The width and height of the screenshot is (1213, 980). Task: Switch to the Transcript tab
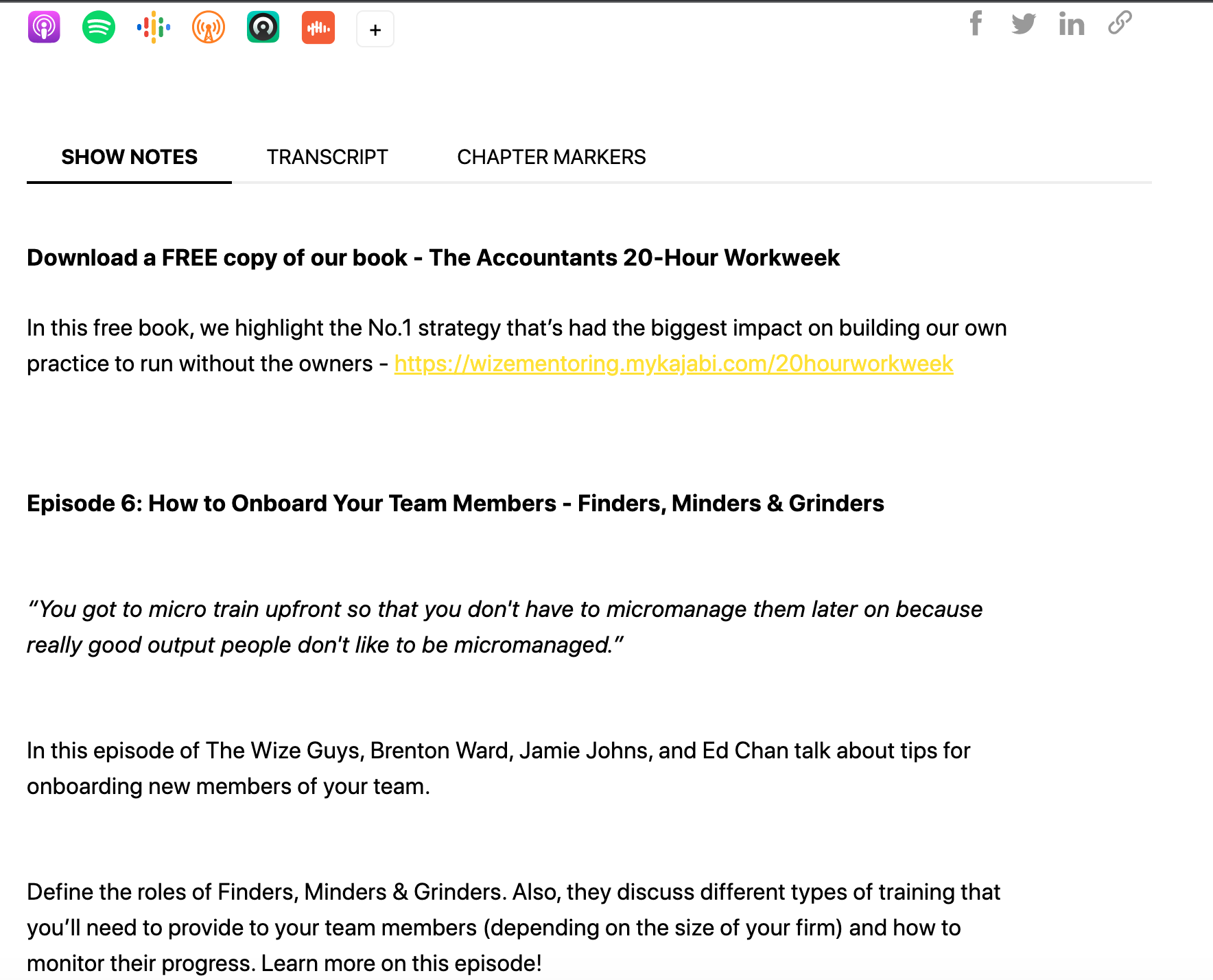327,157
